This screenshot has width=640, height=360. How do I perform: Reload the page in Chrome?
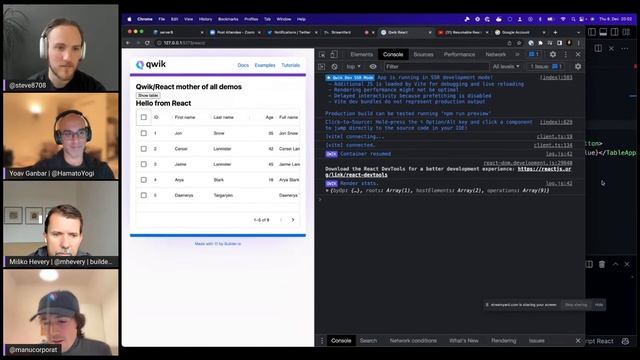click(x=147, y=43)
